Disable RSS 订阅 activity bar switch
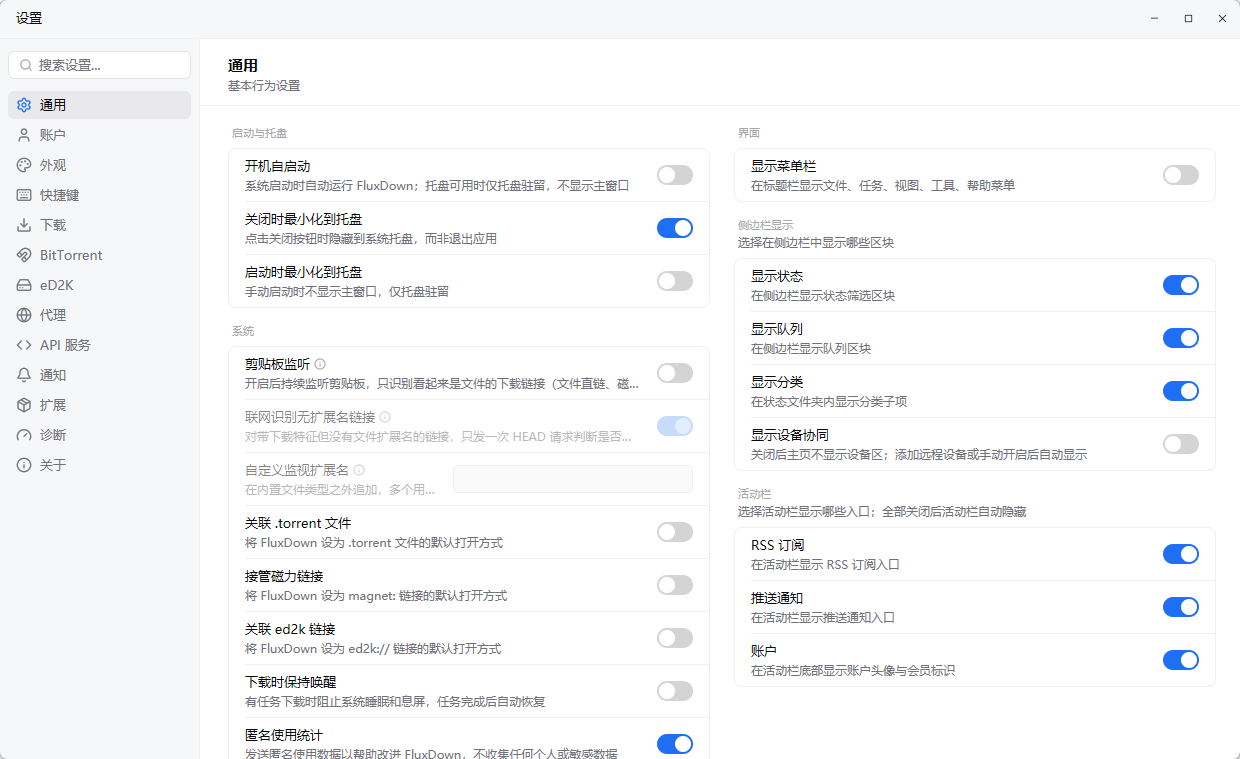The image size is (1240, 759). [x=1181, y=554]
